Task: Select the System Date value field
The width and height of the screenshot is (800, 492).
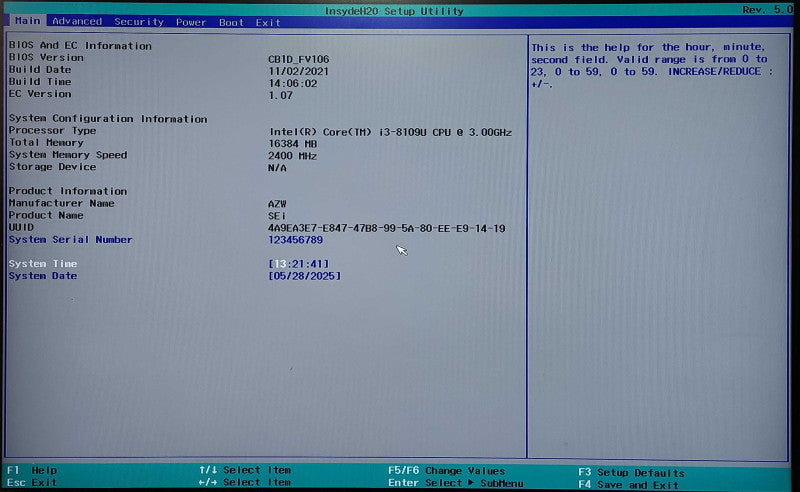Action: tap(305, 276)
